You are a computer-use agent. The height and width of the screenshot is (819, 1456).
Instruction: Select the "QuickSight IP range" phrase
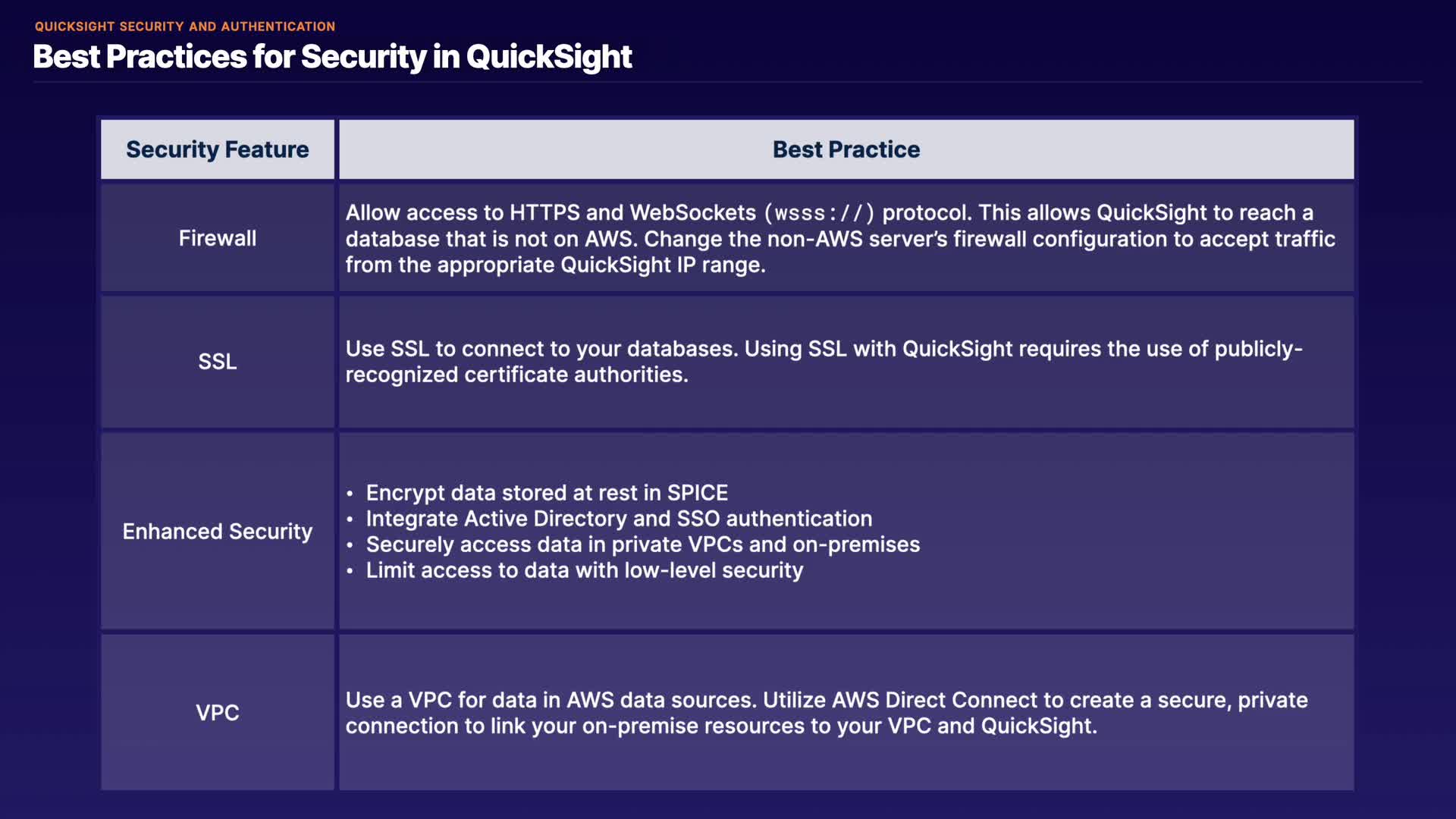coord(661,265)
